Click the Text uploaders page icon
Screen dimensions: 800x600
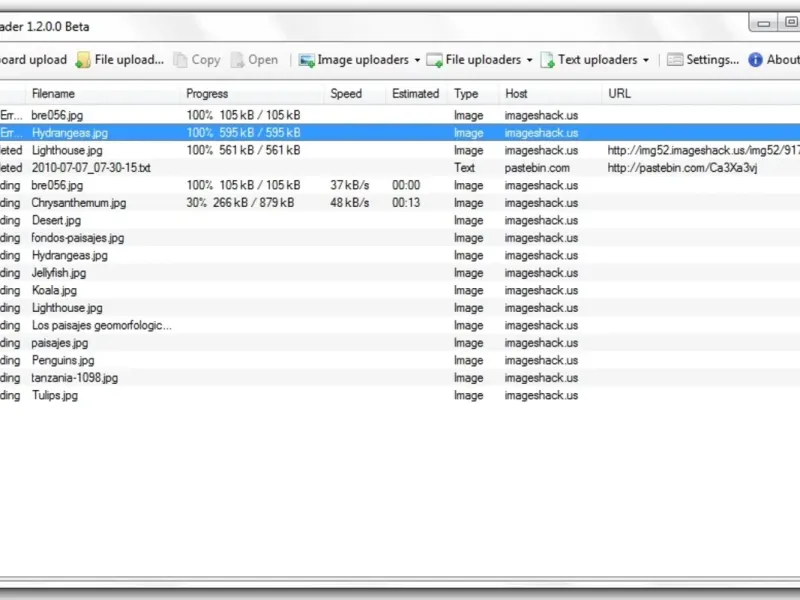547,60
